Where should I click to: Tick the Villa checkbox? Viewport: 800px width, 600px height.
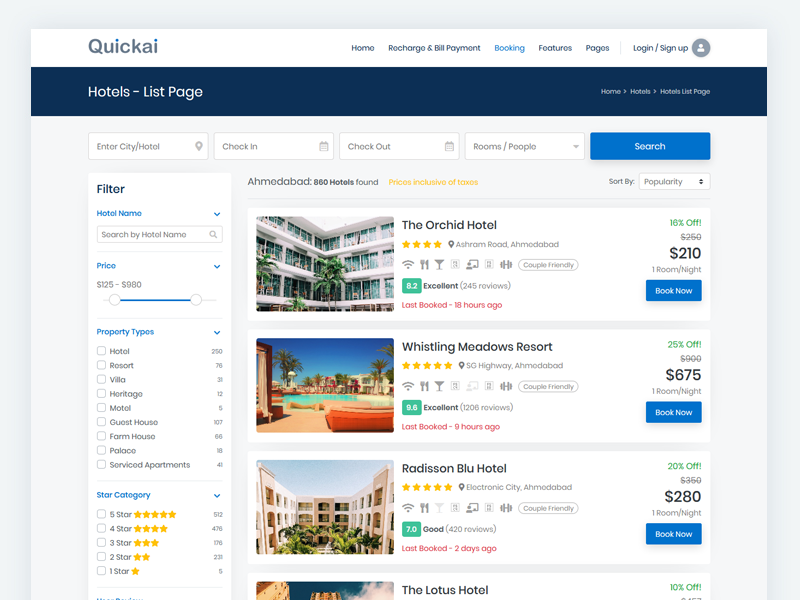[101, 380]
